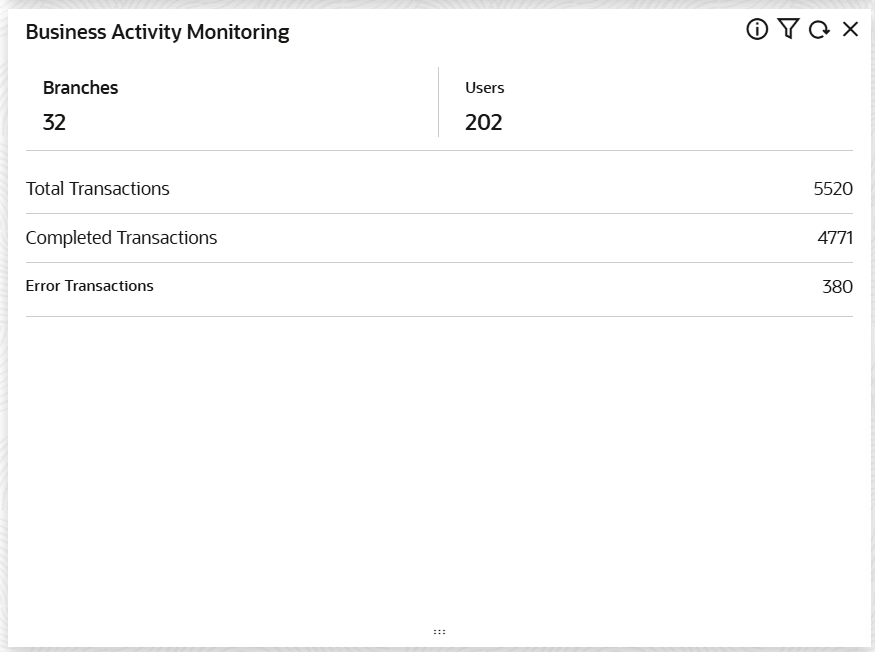The height and width of the screenshot is (652, 875).
Task: Click the Business Activity Monitoring title
Action: (x=157, y=32)
